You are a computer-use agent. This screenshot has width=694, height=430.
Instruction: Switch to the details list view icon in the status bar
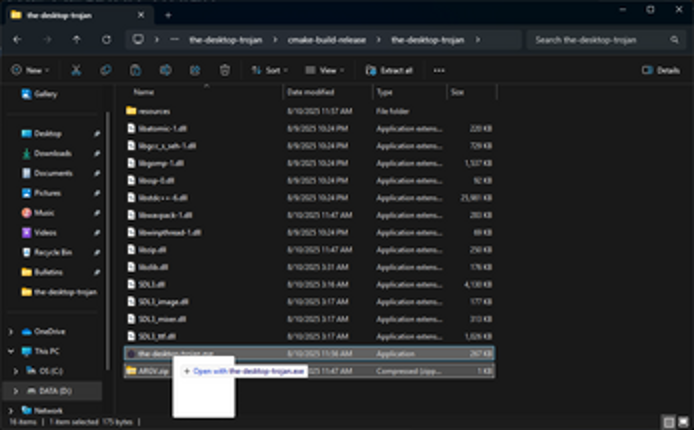pos(669,422)
